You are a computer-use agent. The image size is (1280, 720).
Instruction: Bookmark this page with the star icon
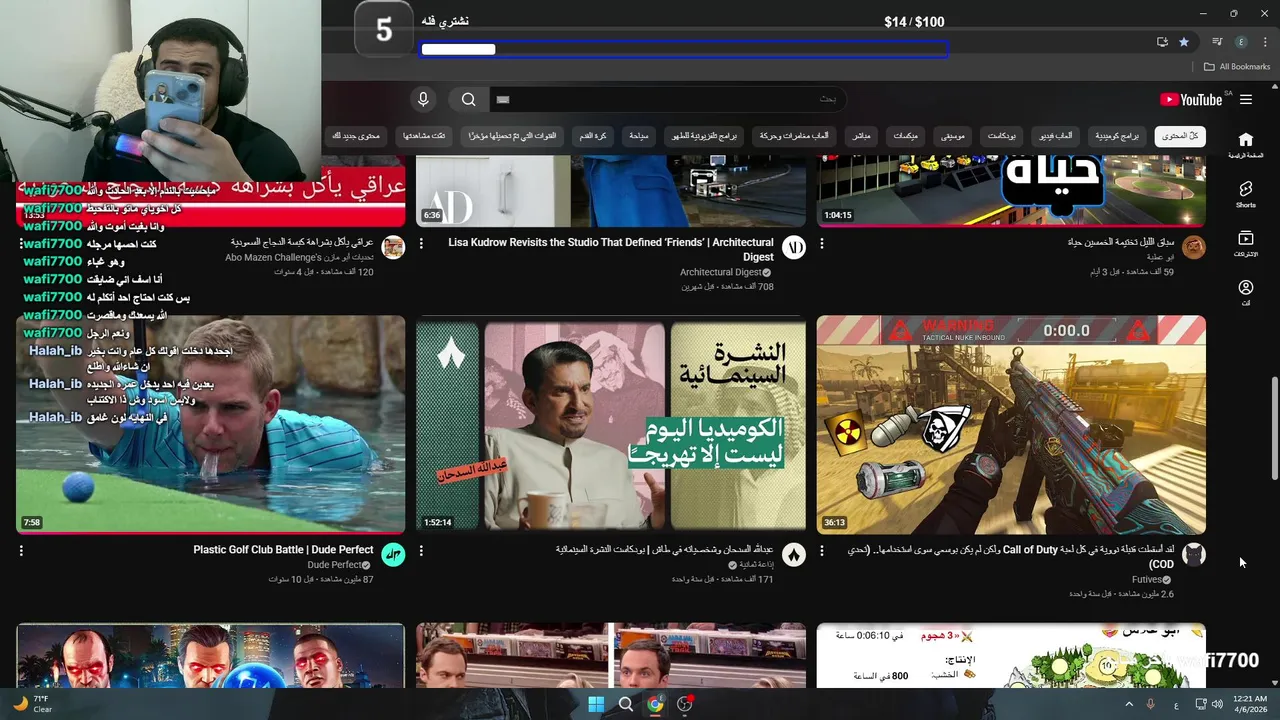pyautogui.click(x=1184, y=42)
